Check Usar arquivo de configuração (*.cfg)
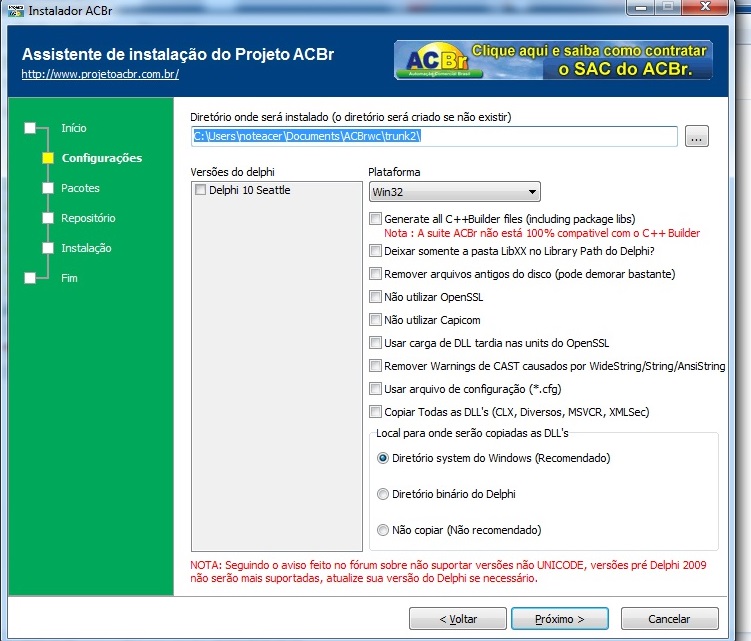This screenshot has width=751, height=641. pos(375,389)
